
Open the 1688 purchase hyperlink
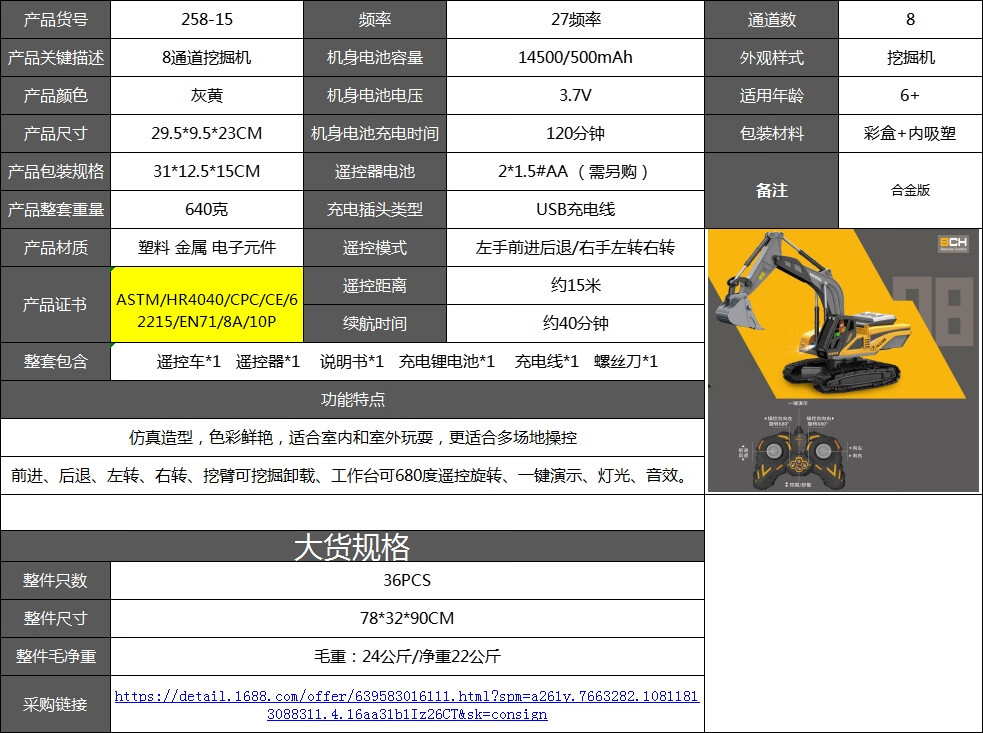(x=407, y=705)
